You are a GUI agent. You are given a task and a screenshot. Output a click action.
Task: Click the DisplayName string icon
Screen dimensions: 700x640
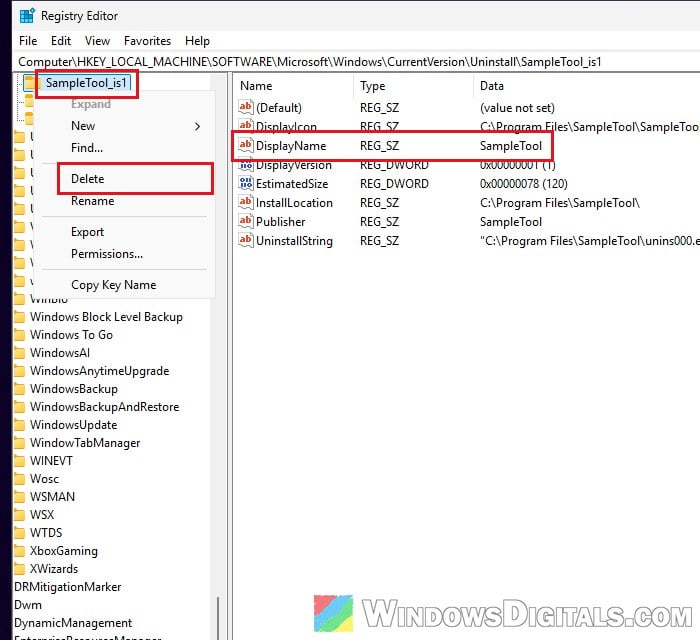point(246,145)
